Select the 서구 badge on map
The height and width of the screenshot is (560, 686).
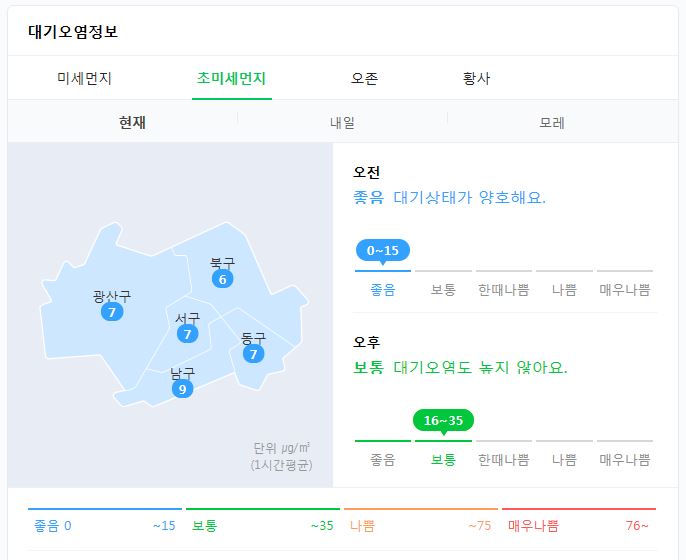coord(188,334)
